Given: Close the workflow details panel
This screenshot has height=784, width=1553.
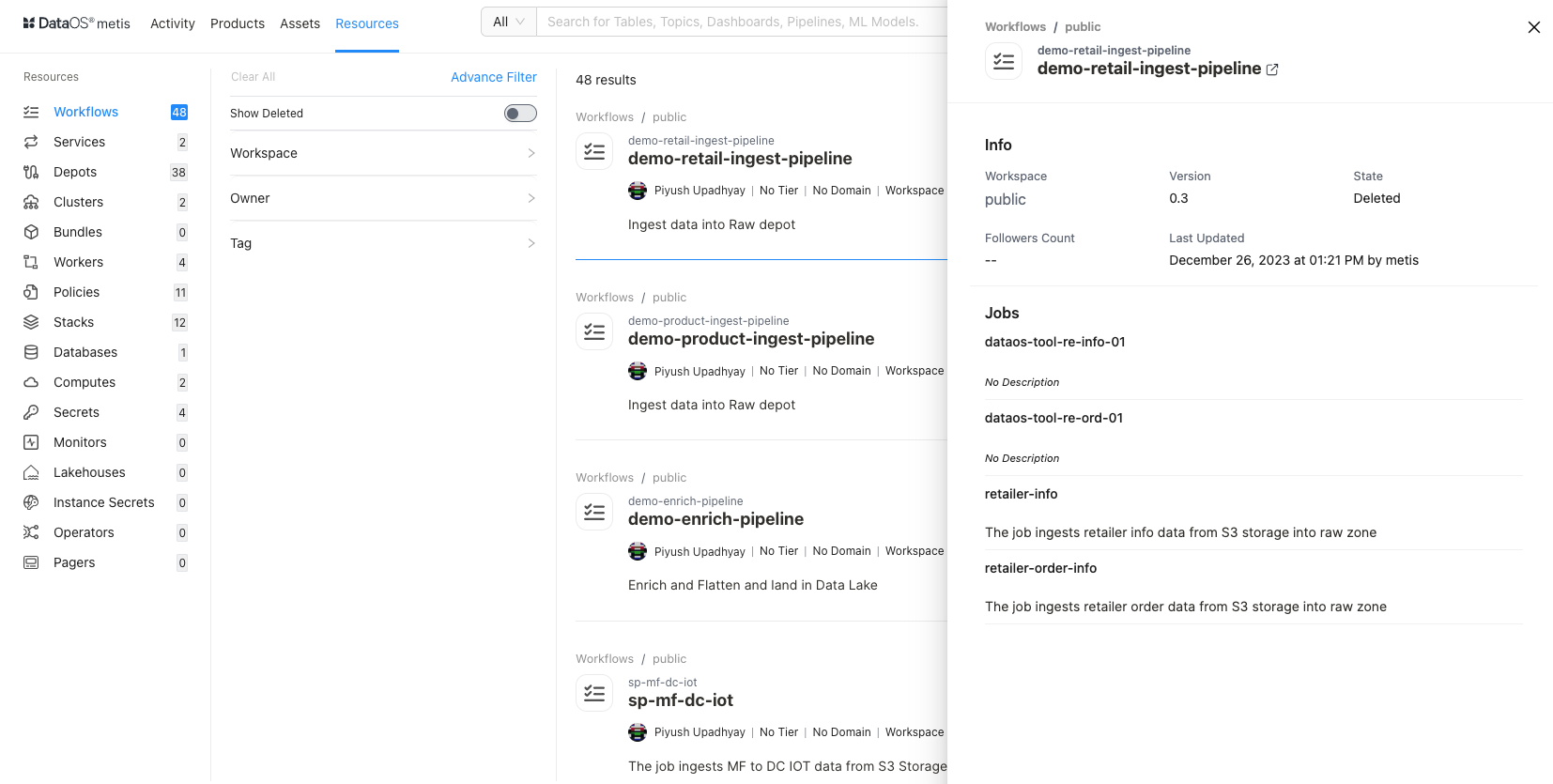Looking at the screenshot, I should pyautogui.click(x=1534, y=27).
